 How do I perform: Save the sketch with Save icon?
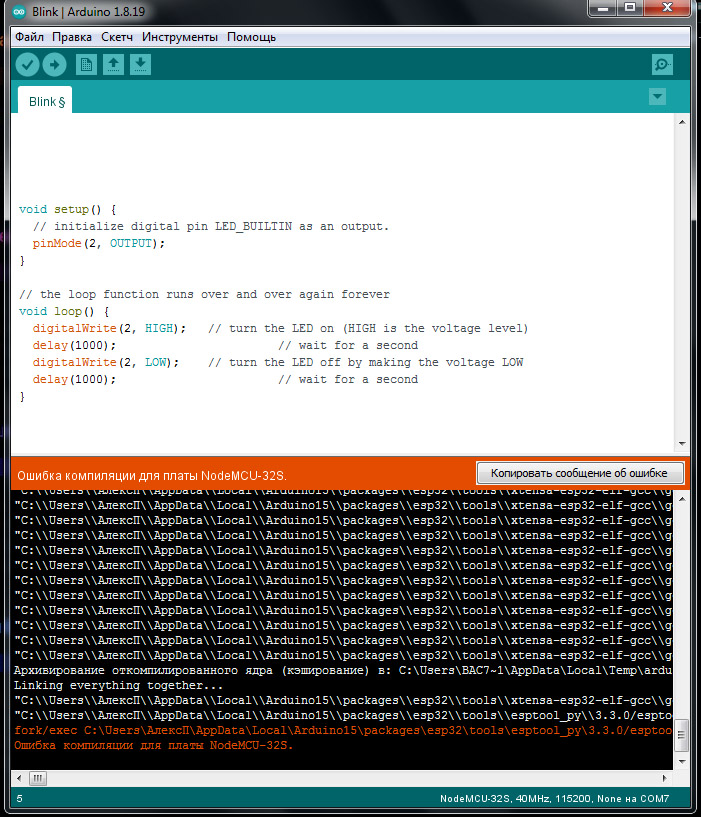pos(140,65)
